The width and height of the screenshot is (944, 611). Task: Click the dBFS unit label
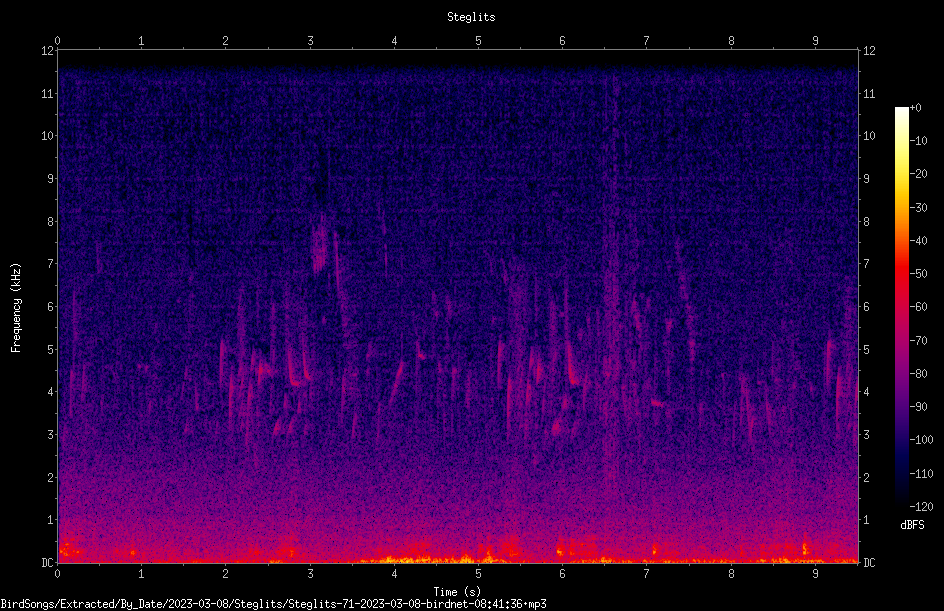click(x=912, y=525)
